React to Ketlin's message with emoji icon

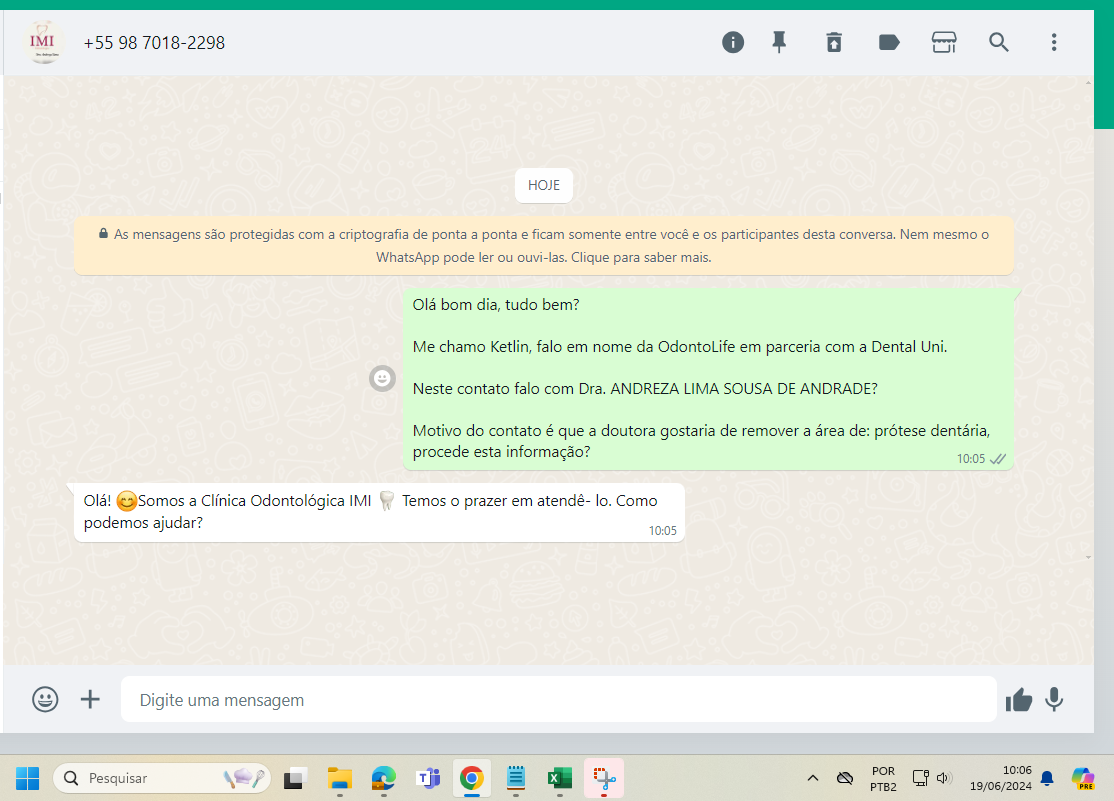(382, 378)
